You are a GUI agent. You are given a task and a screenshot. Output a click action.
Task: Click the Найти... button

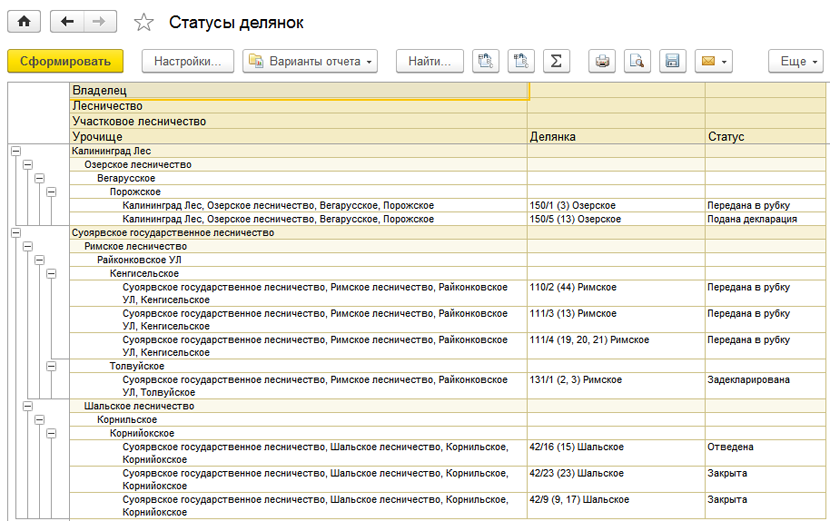tap(429, 61)
